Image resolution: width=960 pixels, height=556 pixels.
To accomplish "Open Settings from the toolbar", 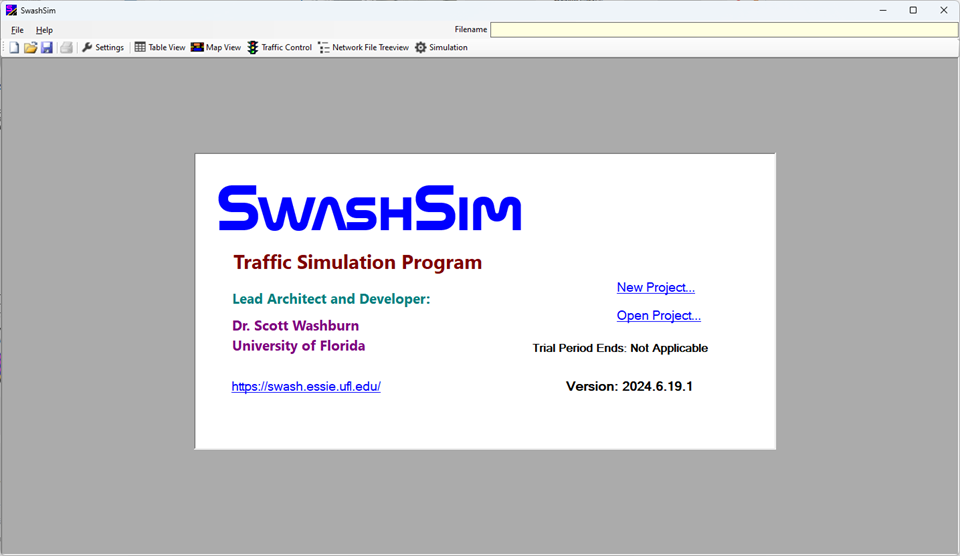I will (103, 47).
